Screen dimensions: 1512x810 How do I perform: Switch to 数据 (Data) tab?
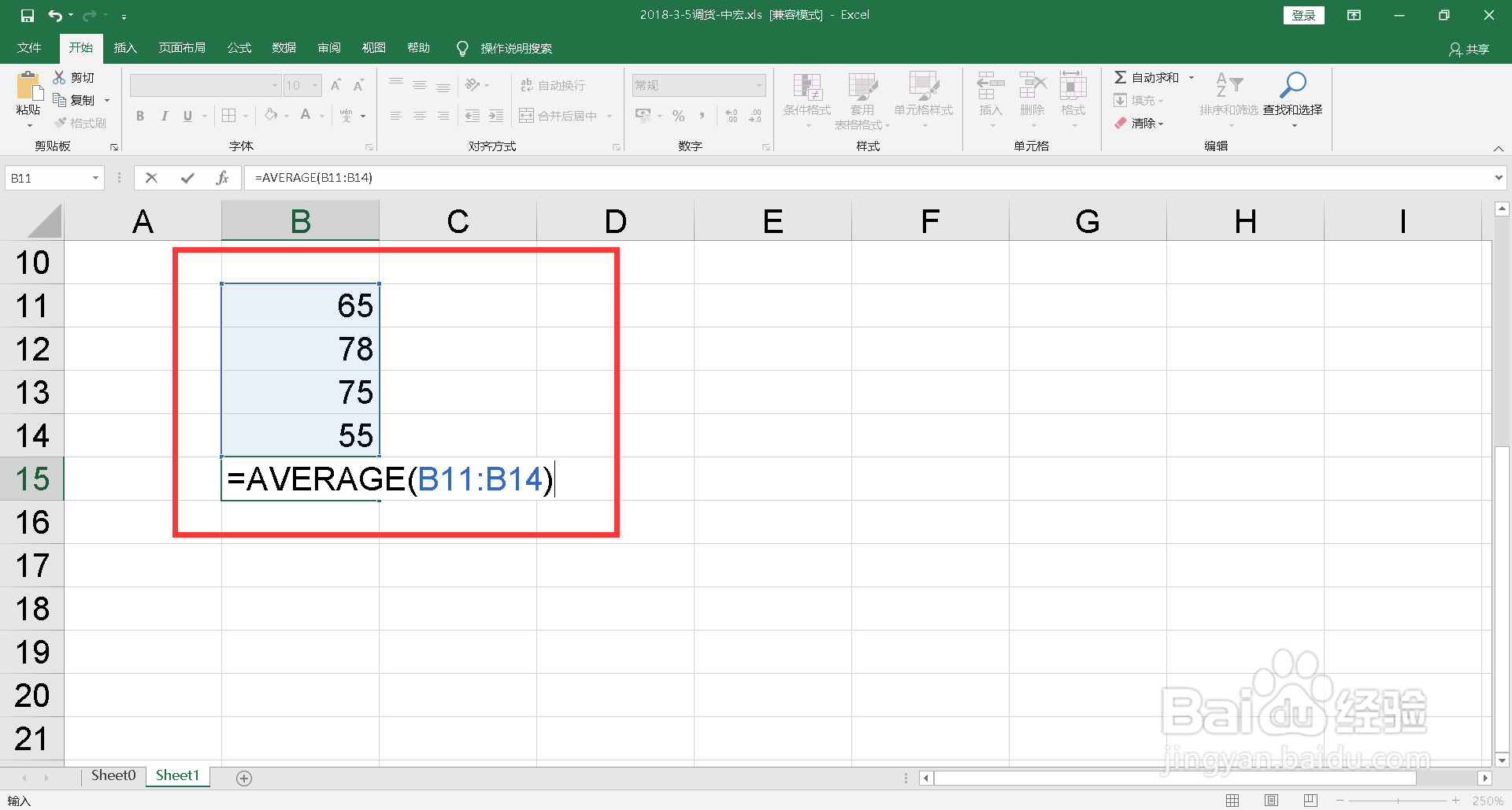pos(284,48)
